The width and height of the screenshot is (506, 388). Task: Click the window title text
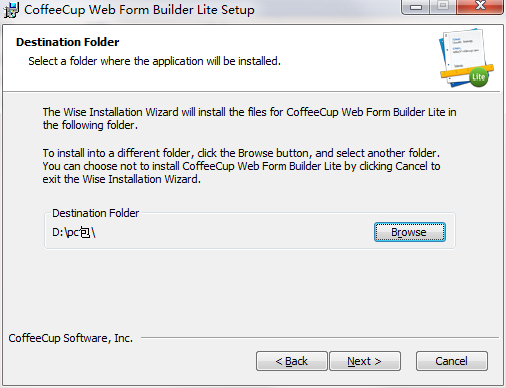(139, 10)
